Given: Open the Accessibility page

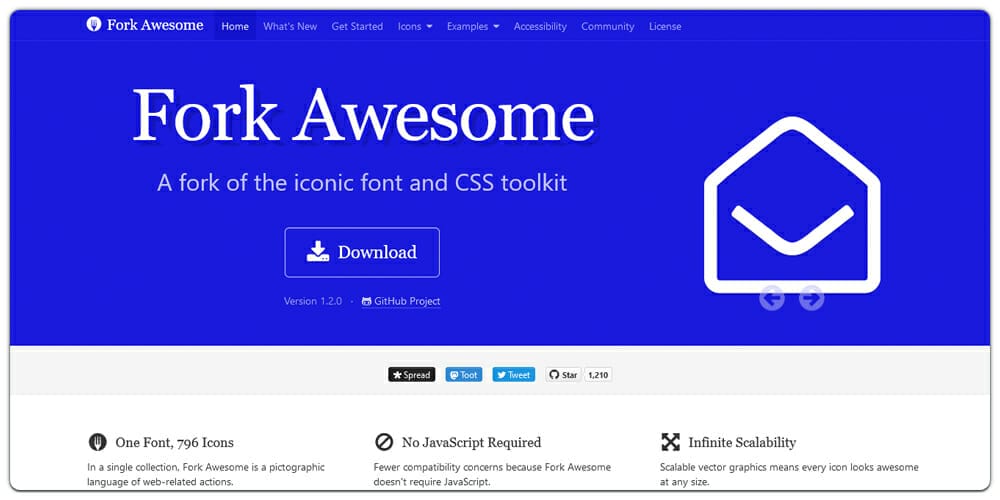Looking at the screenshot, I should [x=540, y=26].
